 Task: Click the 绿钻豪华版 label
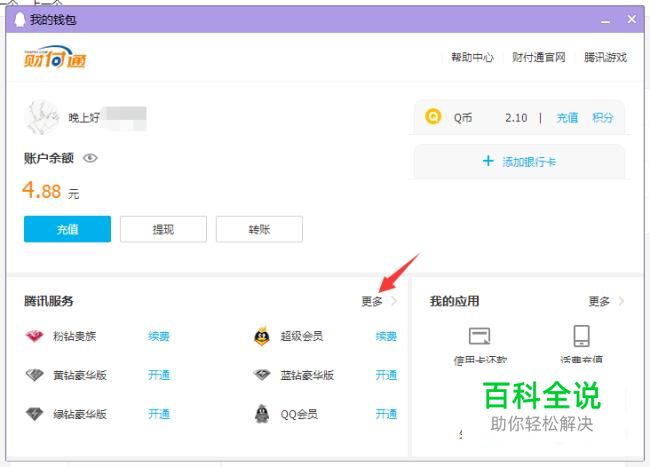[x=80, y=414]
